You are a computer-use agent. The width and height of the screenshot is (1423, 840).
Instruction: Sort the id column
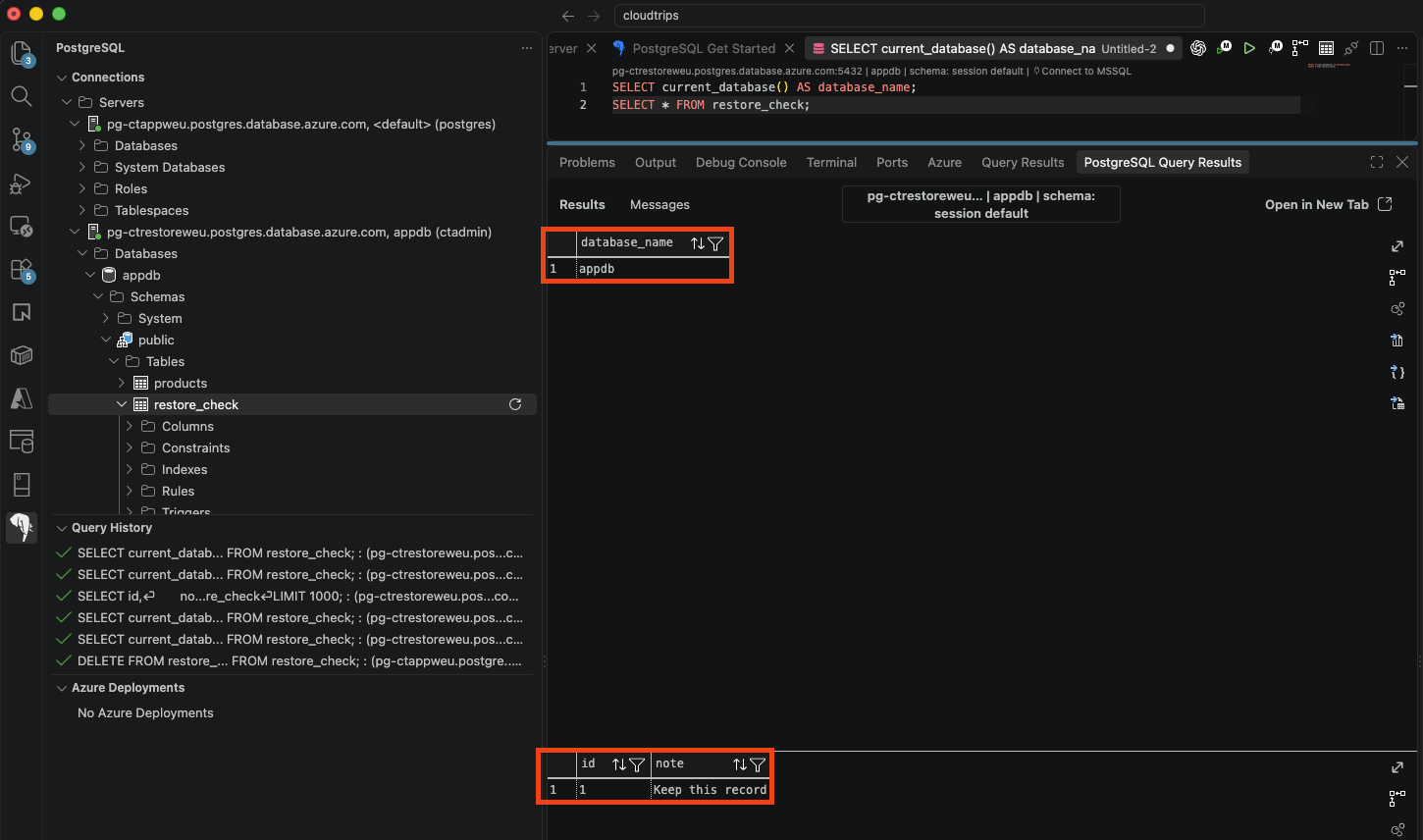[x=619, y=764]
